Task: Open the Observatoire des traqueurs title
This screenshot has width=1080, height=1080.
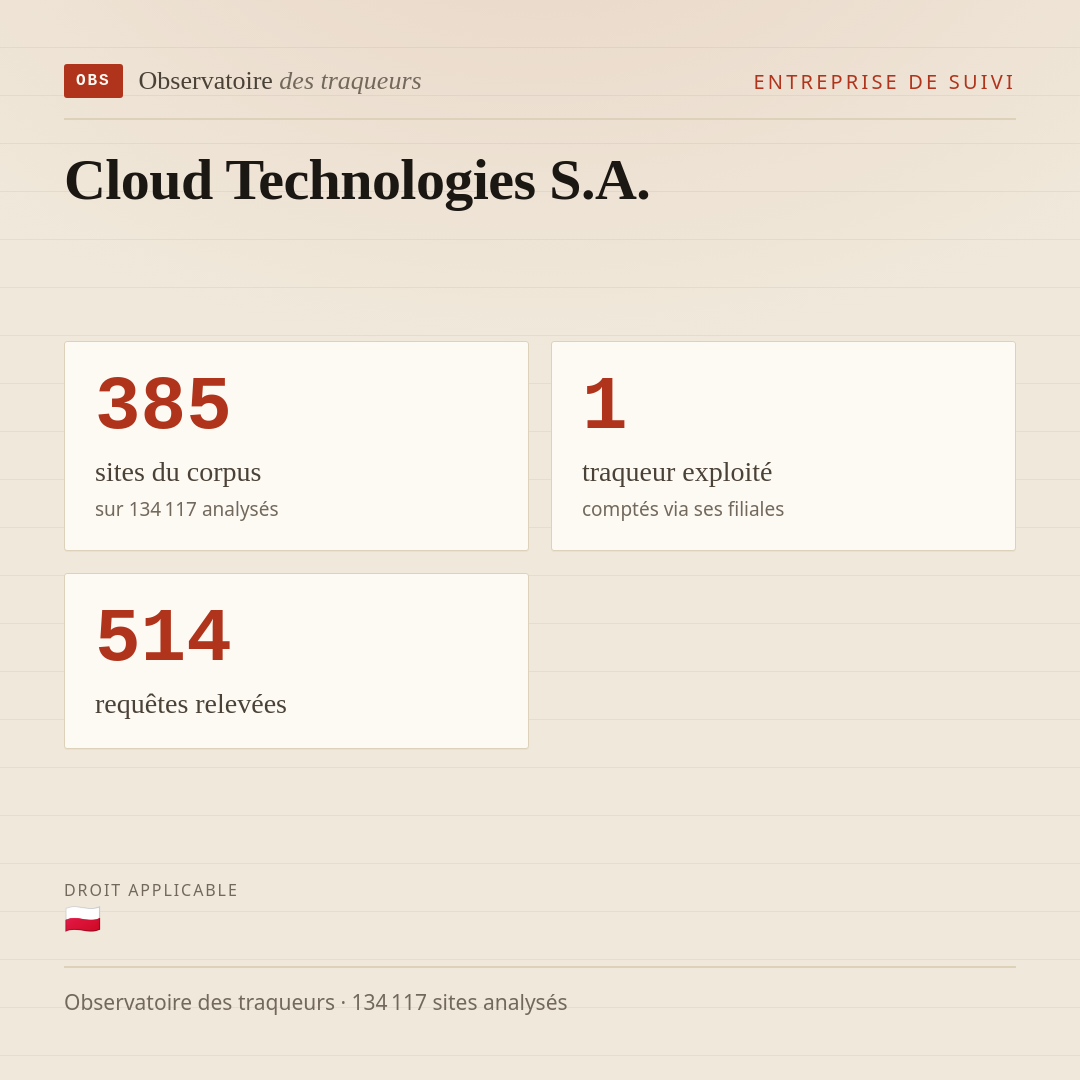Action: coord(280,81)
